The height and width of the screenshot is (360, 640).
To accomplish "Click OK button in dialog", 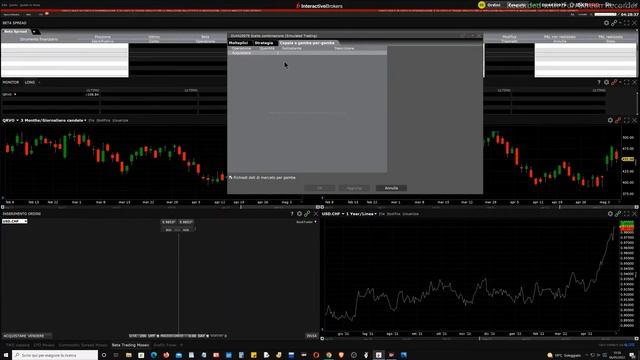I will coord(320,188).
